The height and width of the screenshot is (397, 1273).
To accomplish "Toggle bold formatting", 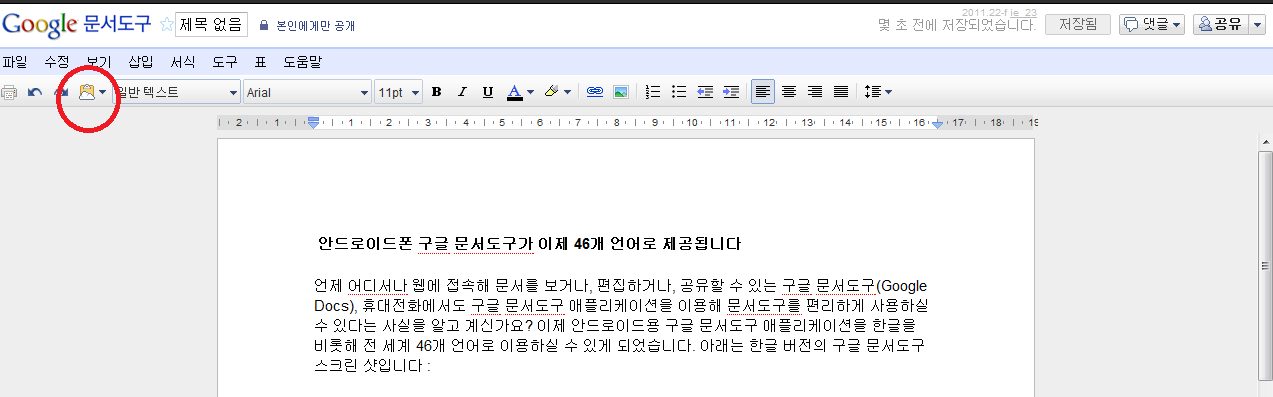I will pos(436,92).
